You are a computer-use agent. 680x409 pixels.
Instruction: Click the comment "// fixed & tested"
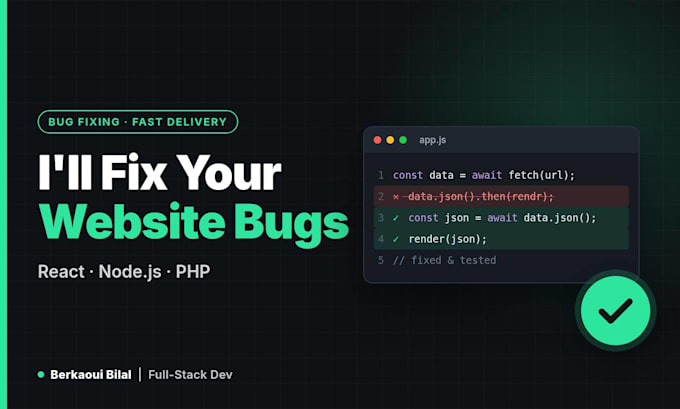point(445,260)
